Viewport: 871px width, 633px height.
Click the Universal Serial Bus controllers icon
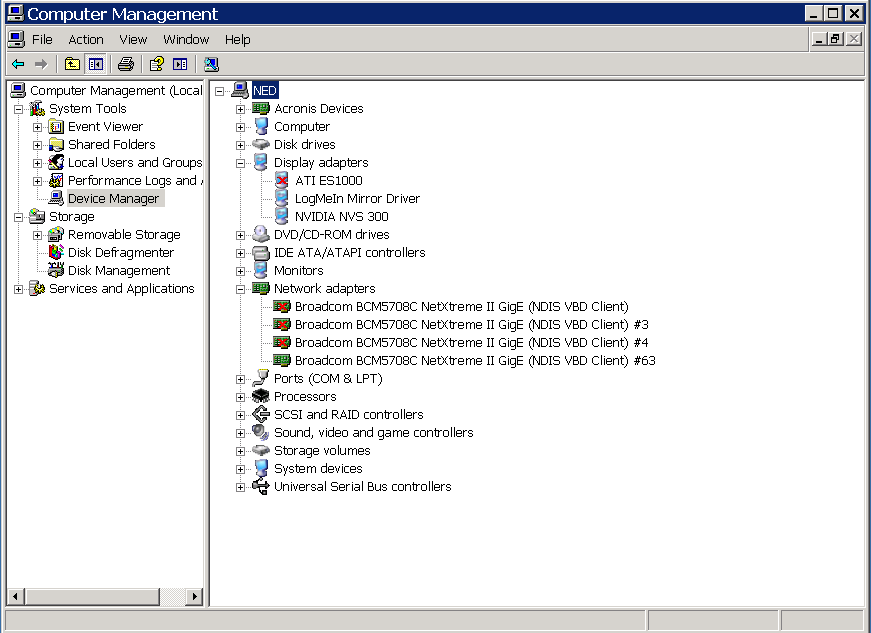point(261,486)
